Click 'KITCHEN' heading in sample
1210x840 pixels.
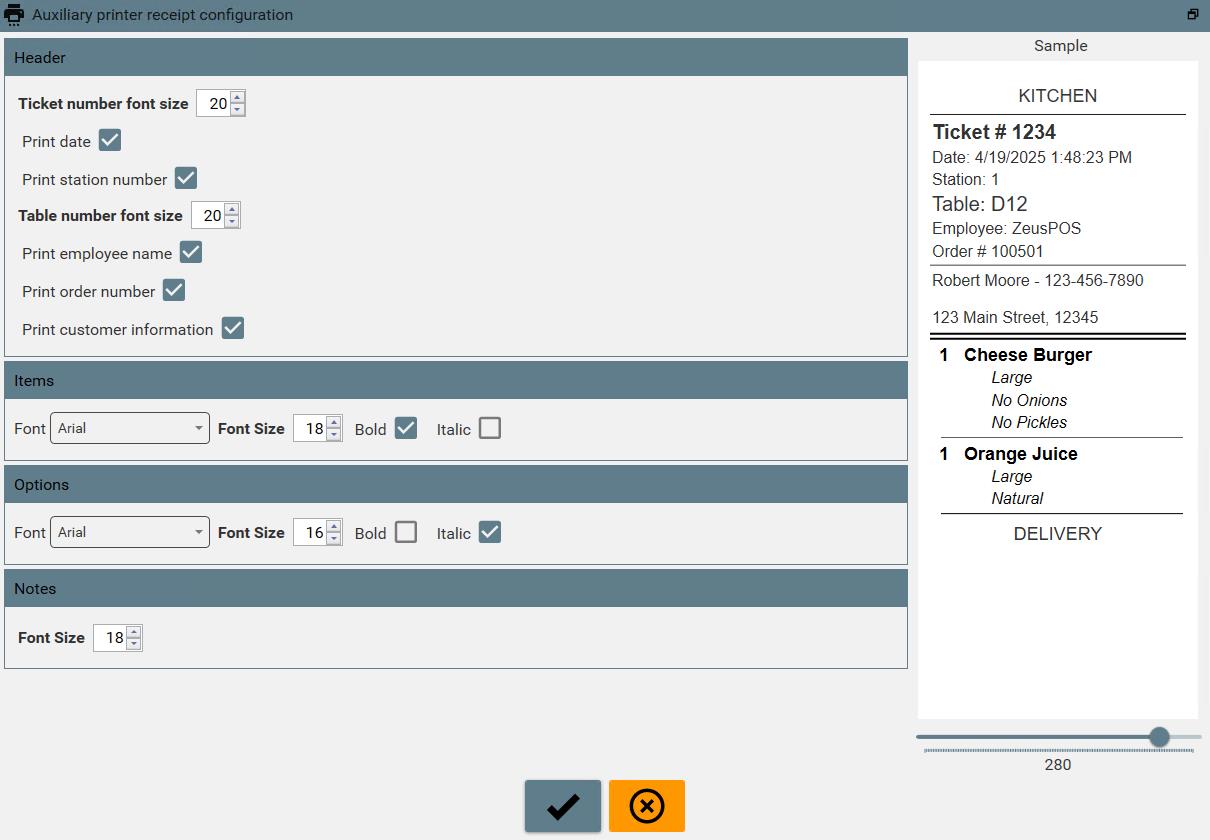pyautogui.click(x=1058, y=96)
